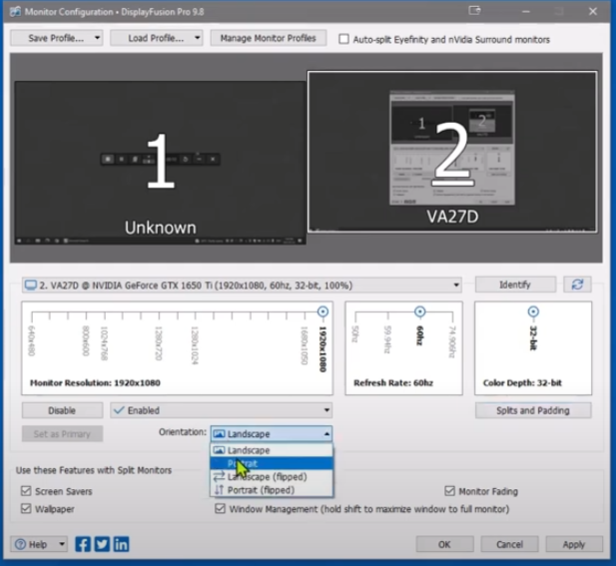Click the Cancel button
The image size is (616, 566).
[509, 544]
